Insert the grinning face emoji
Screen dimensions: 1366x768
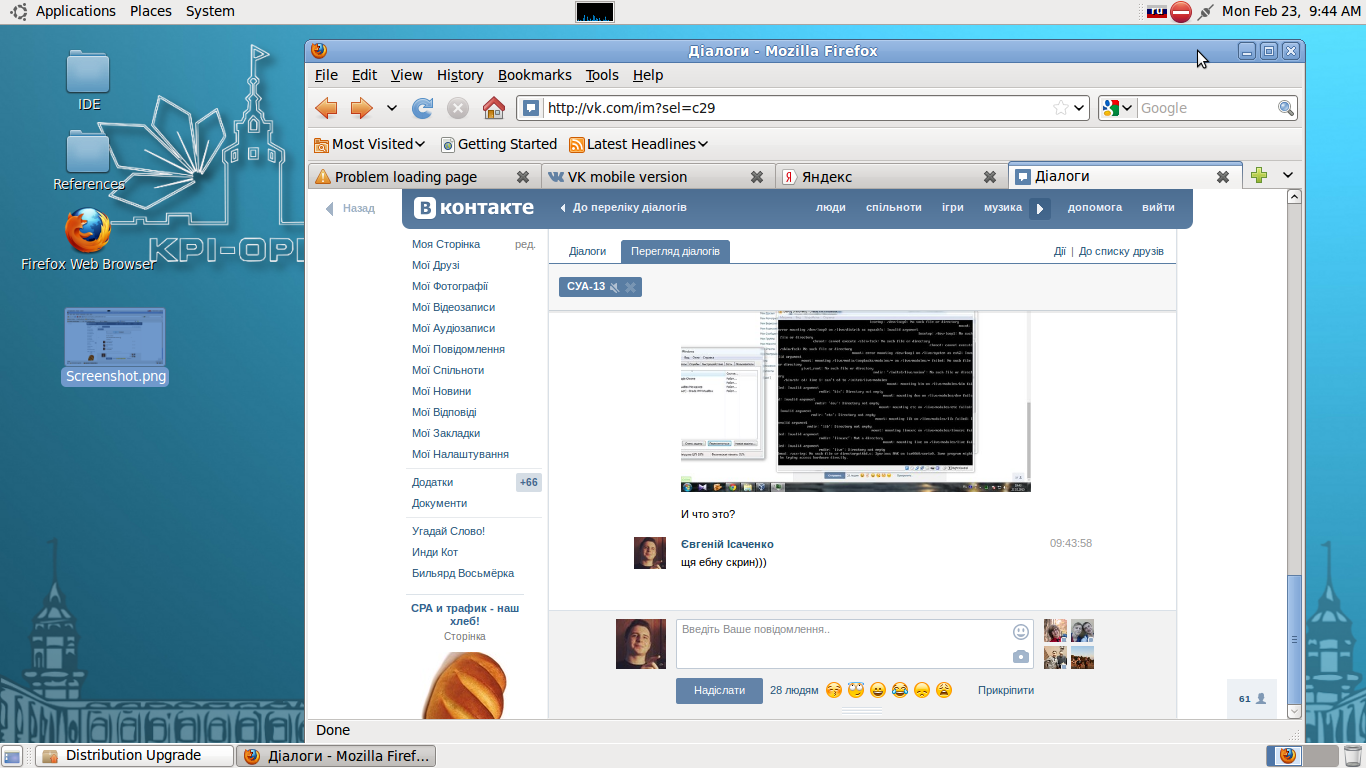click(878, 690)
